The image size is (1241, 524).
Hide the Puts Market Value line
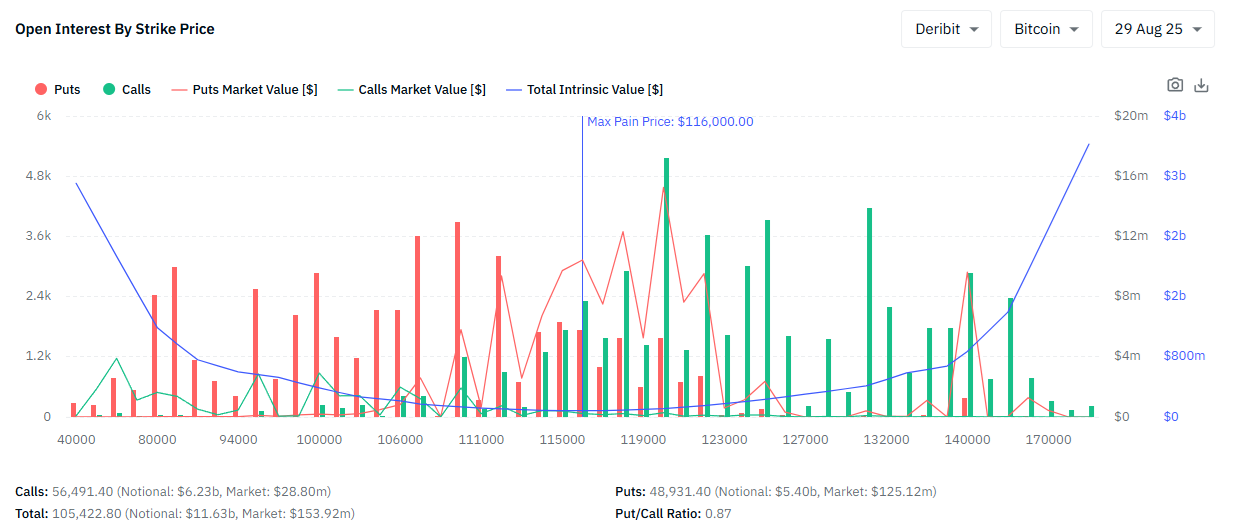[244, 89]
